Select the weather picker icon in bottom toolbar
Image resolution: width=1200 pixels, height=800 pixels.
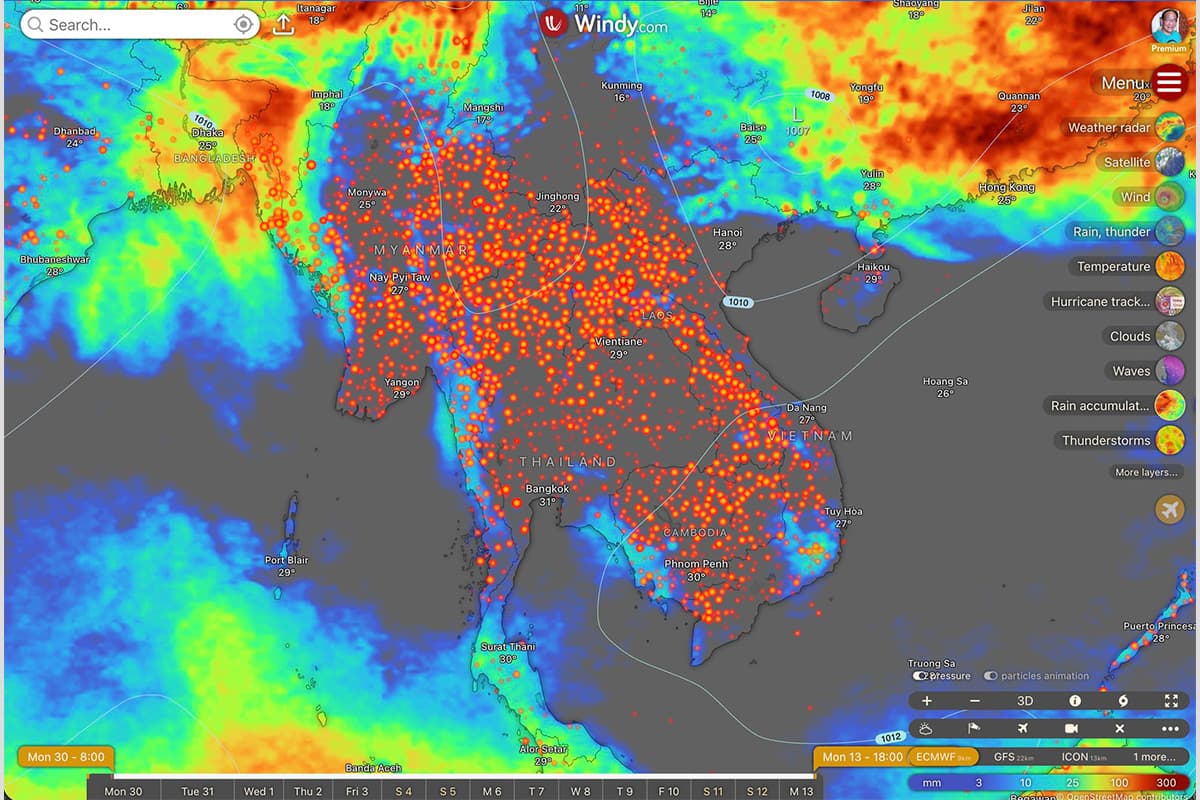pos(926,728)
